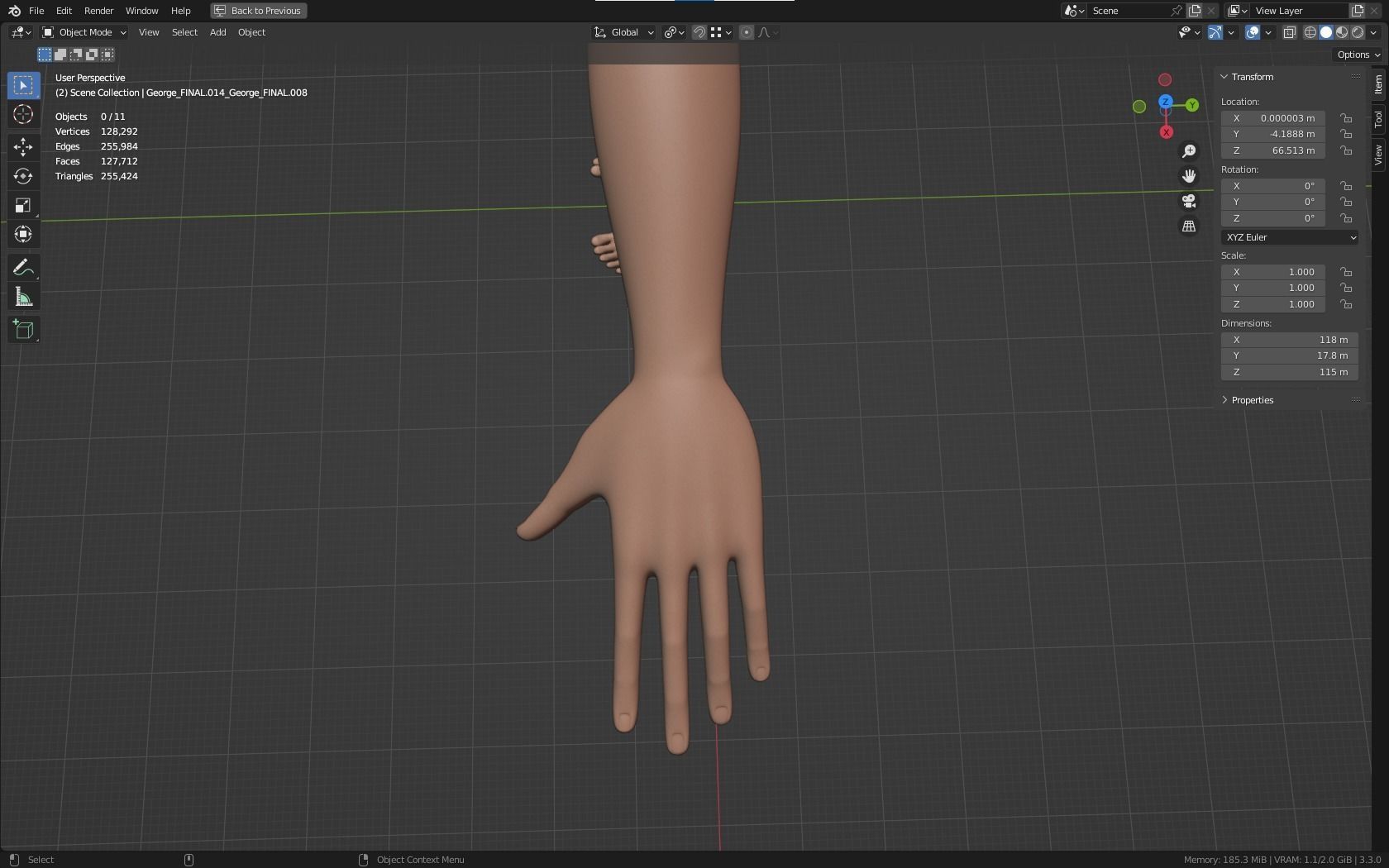Open the Window menu

click(x=141, y=11)
